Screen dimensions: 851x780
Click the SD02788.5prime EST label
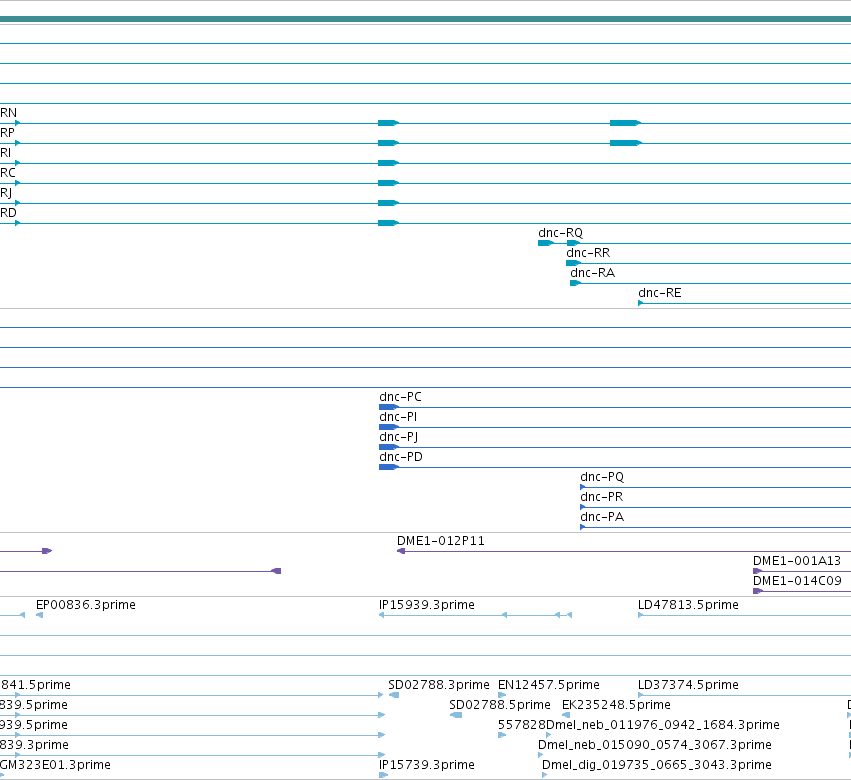[499, 705]
